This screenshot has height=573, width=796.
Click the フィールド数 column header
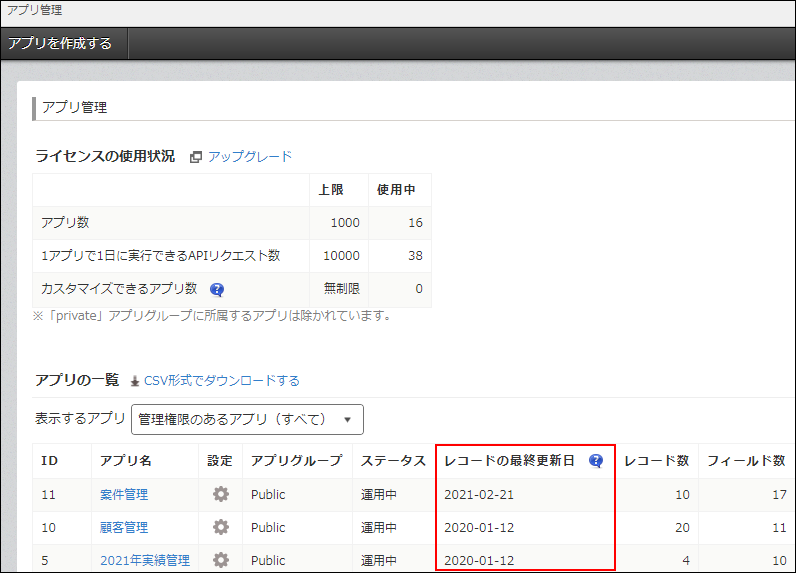tap(746, 461)
